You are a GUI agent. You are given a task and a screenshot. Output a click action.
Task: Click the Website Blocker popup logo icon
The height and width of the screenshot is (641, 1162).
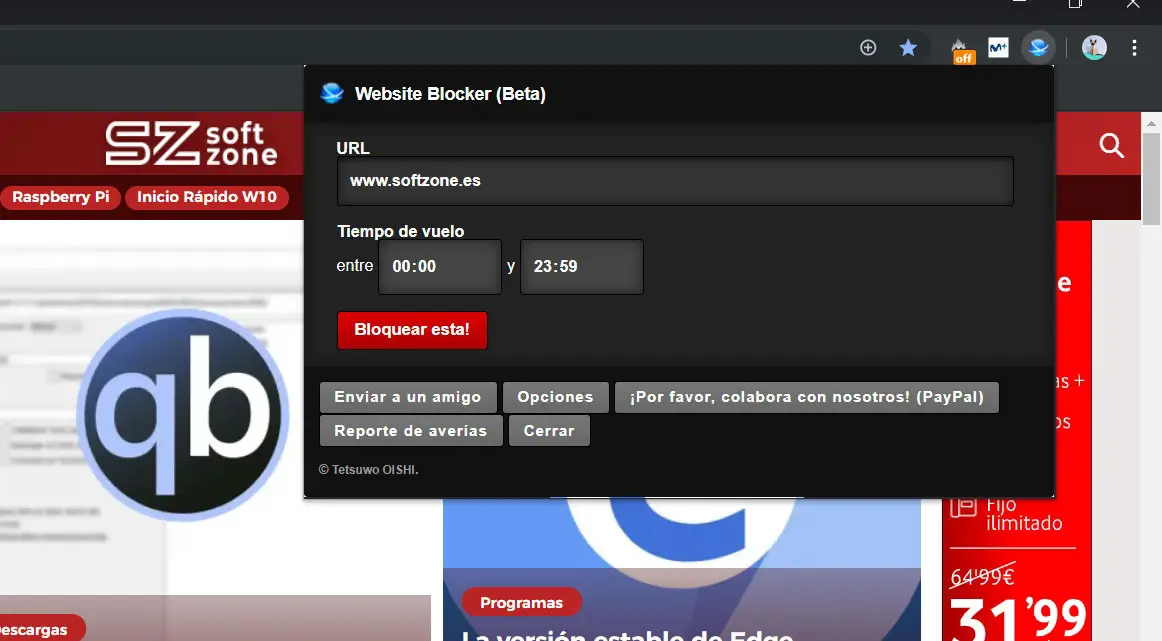click(332, 93)
